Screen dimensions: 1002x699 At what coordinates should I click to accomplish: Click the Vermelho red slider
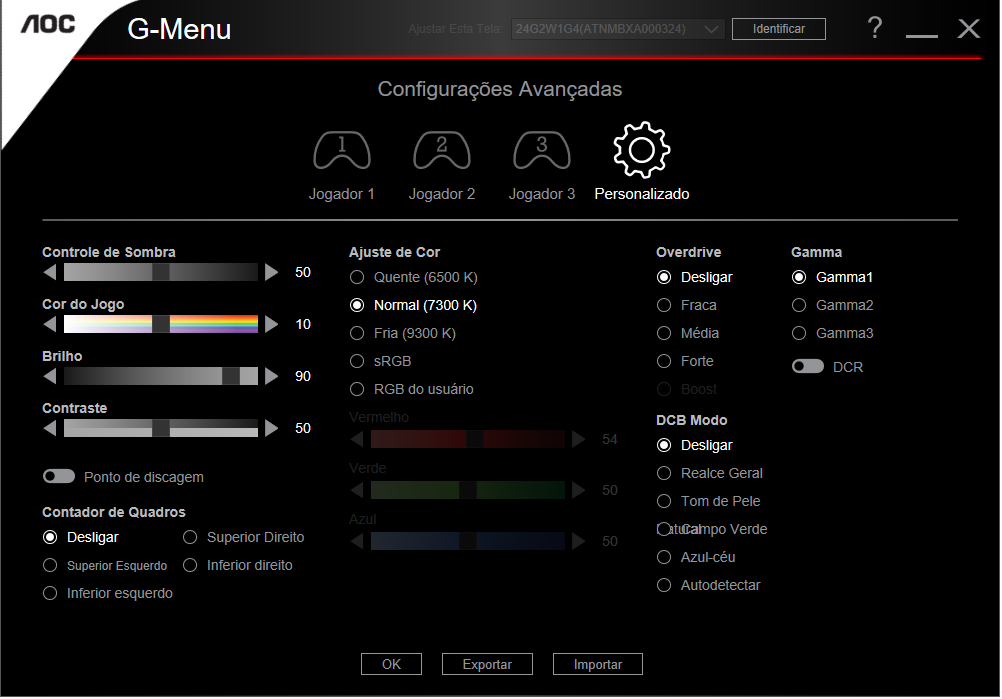tap(468, 439)
